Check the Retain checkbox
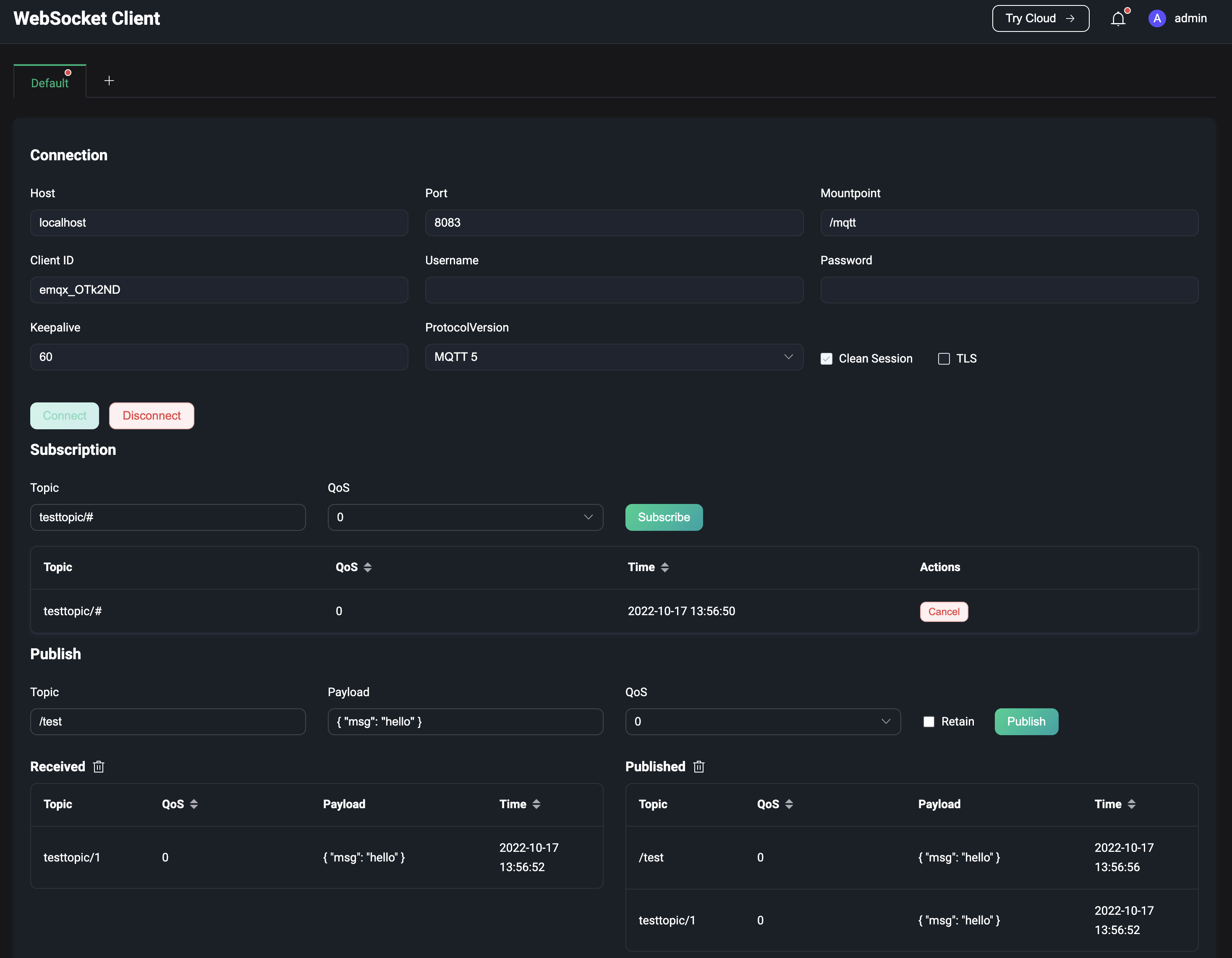The image size is (1232, 958). tap(929, 722)
